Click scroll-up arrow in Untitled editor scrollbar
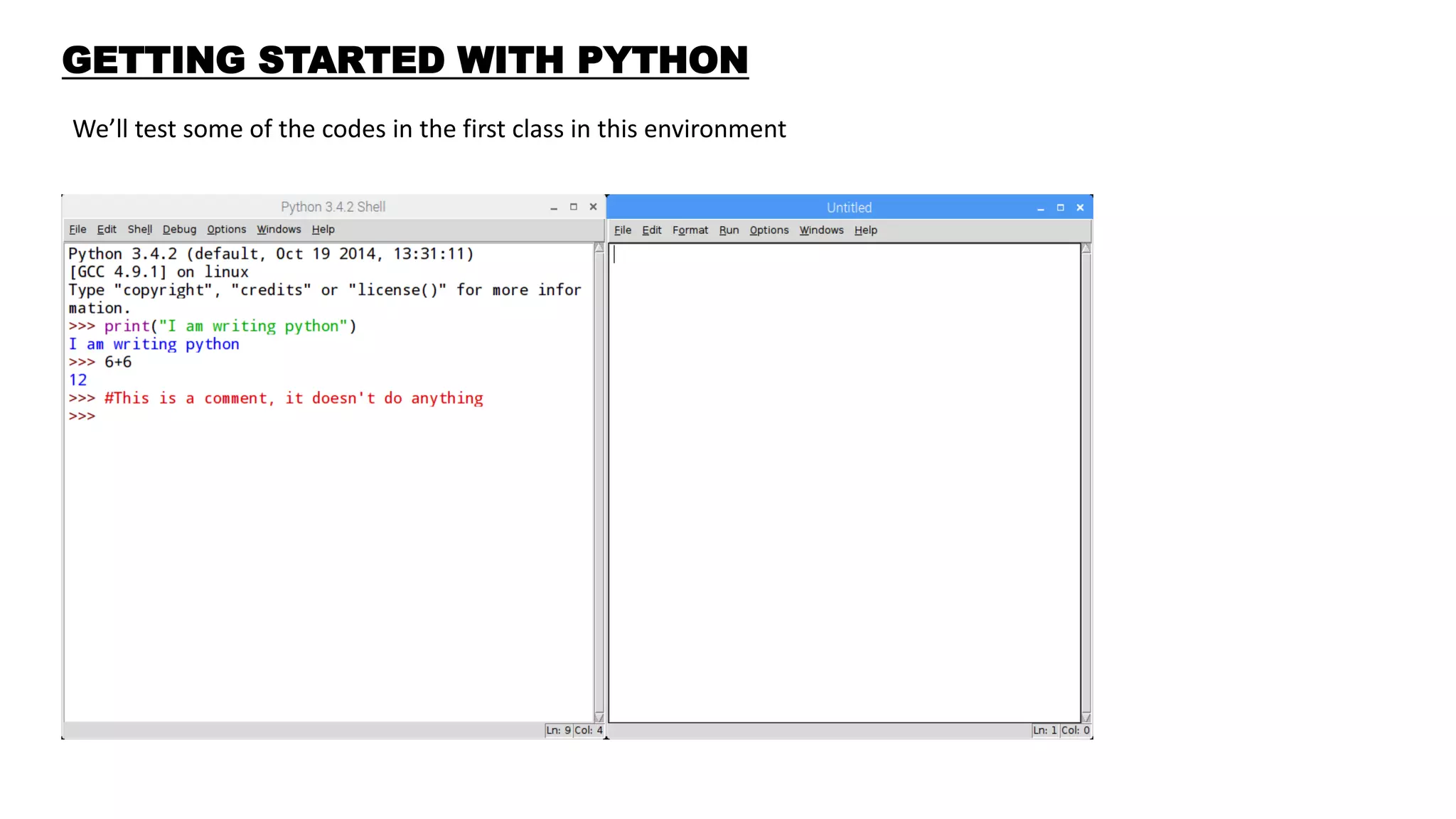 (1086, 248)
